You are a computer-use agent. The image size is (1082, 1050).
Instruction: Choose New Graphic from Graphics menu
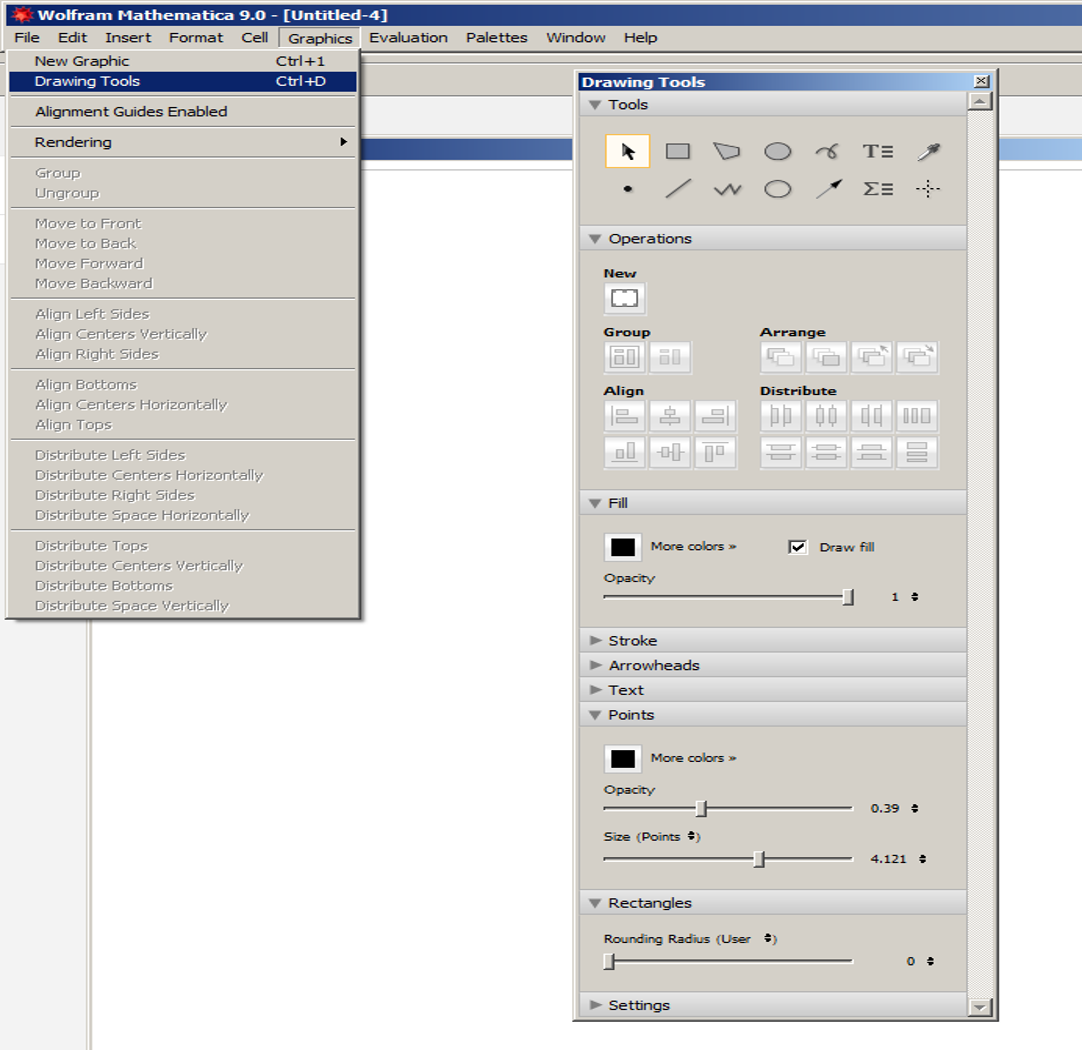pos(183,61)
